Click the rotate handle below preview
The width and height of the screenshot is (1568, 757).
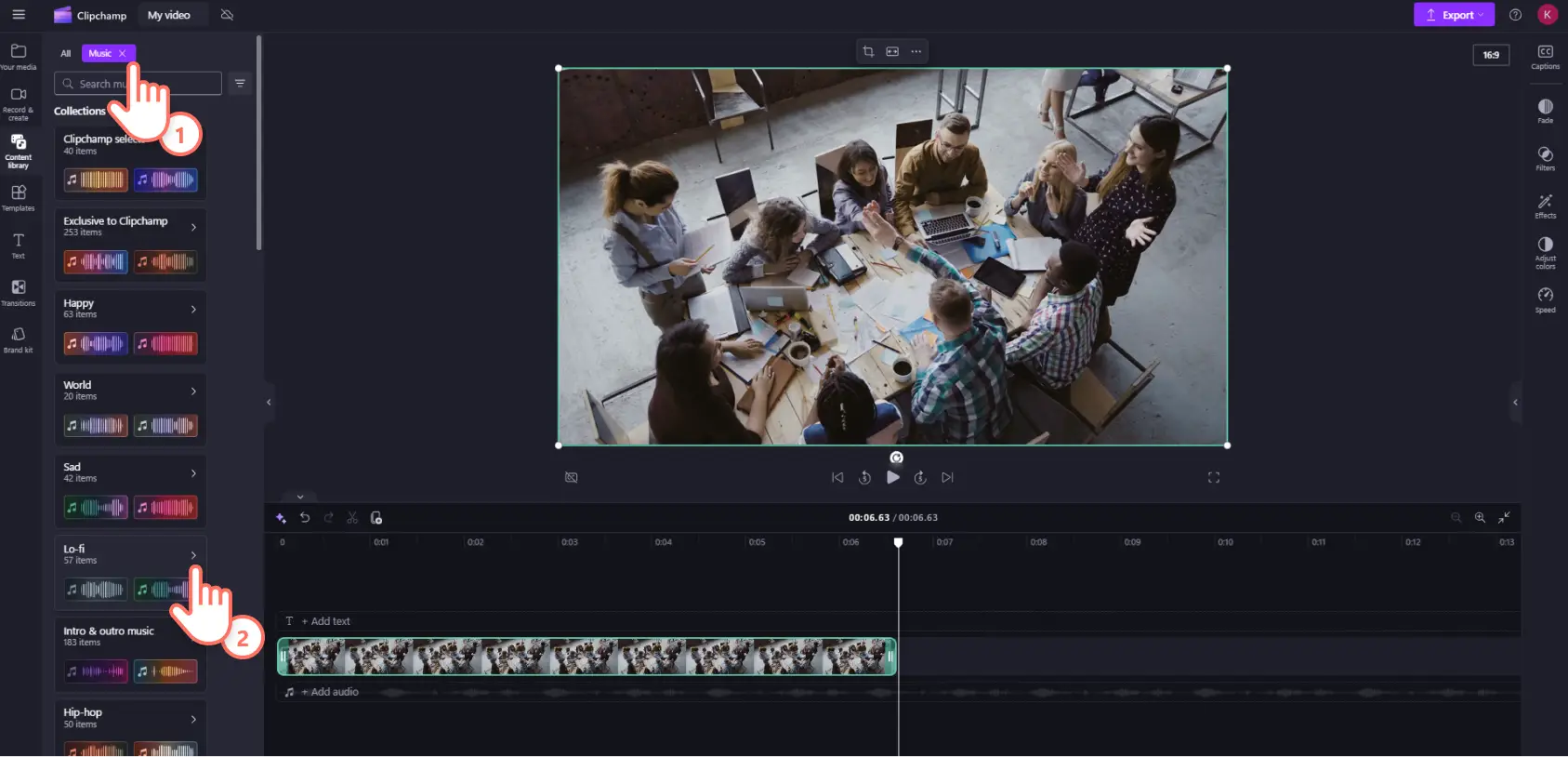pyautogui.click(x=896, y=458)
